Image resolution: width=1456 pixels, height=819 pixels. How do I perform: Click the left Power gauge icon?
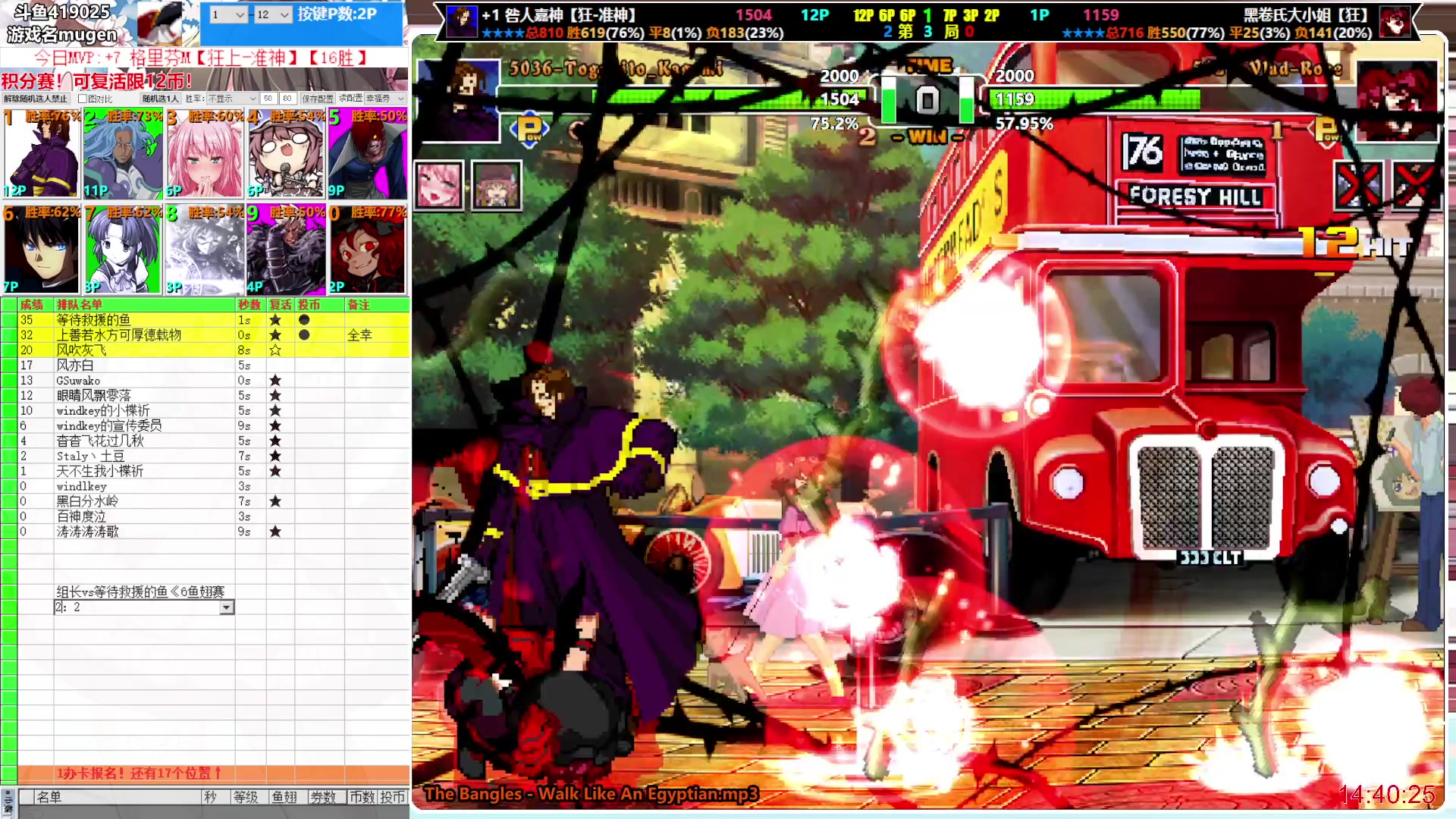pyautogui.click(x=530, y=129)
